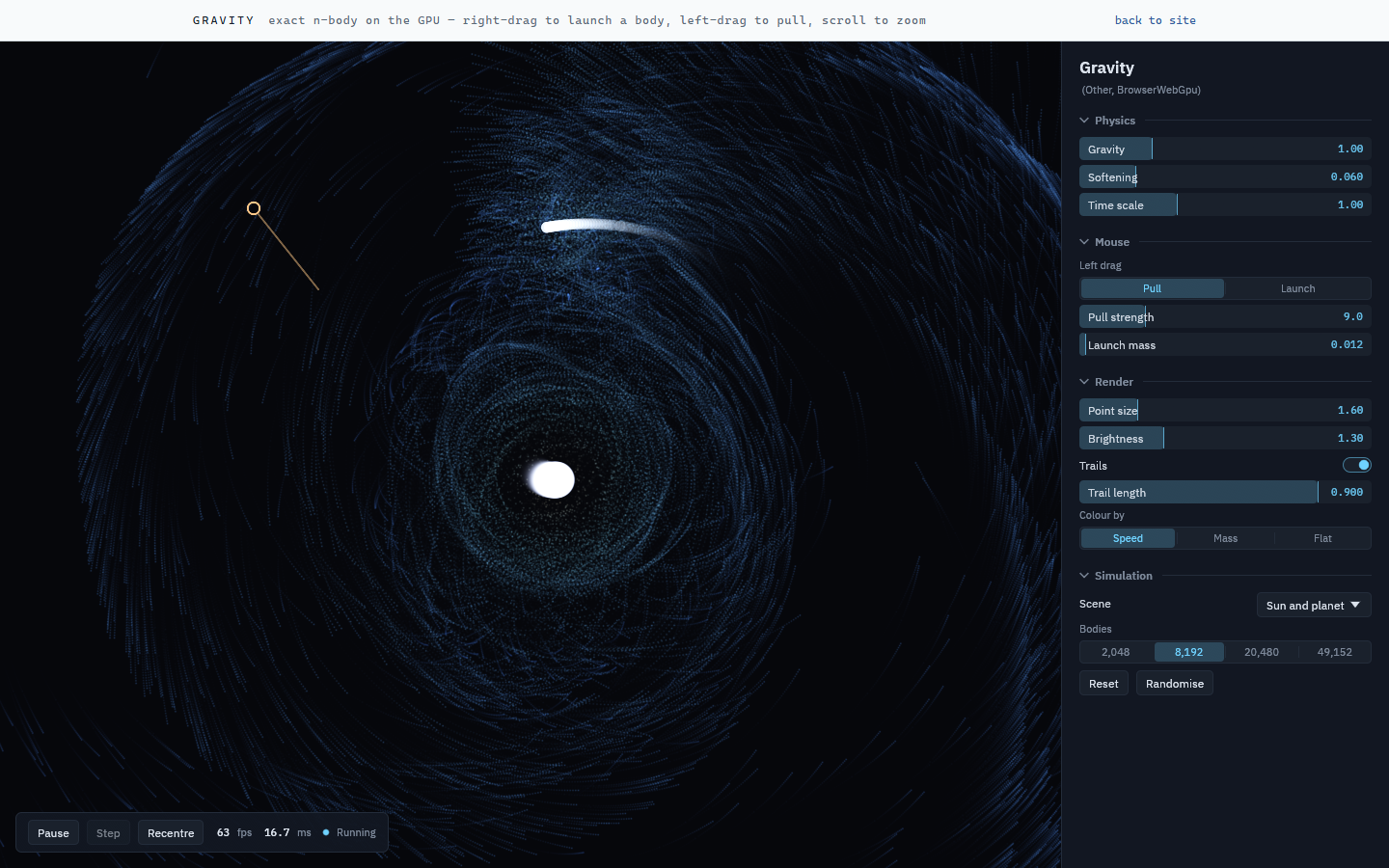
Task: Set left drag mode to Launch
Action: 1297,288
